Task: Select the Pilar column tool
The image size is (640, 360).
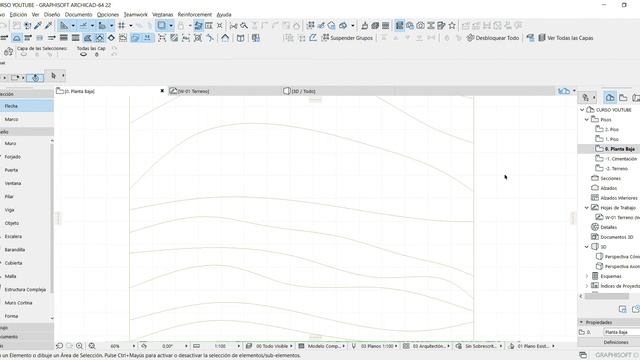Action: pos(25,197)
